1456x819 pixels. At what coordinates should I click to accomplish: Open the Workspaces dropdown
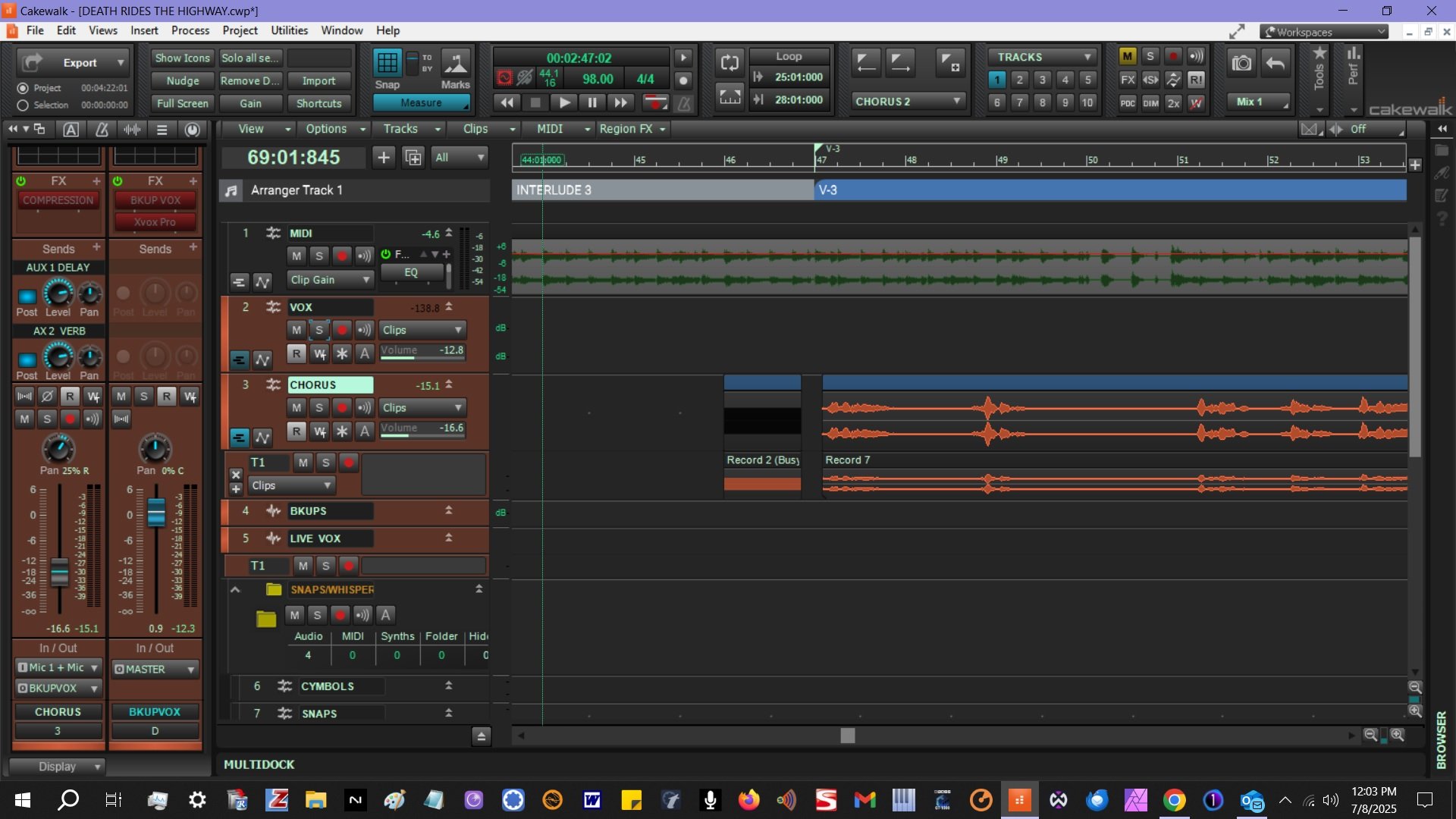pyautogui.click(x=1324, y=32)
